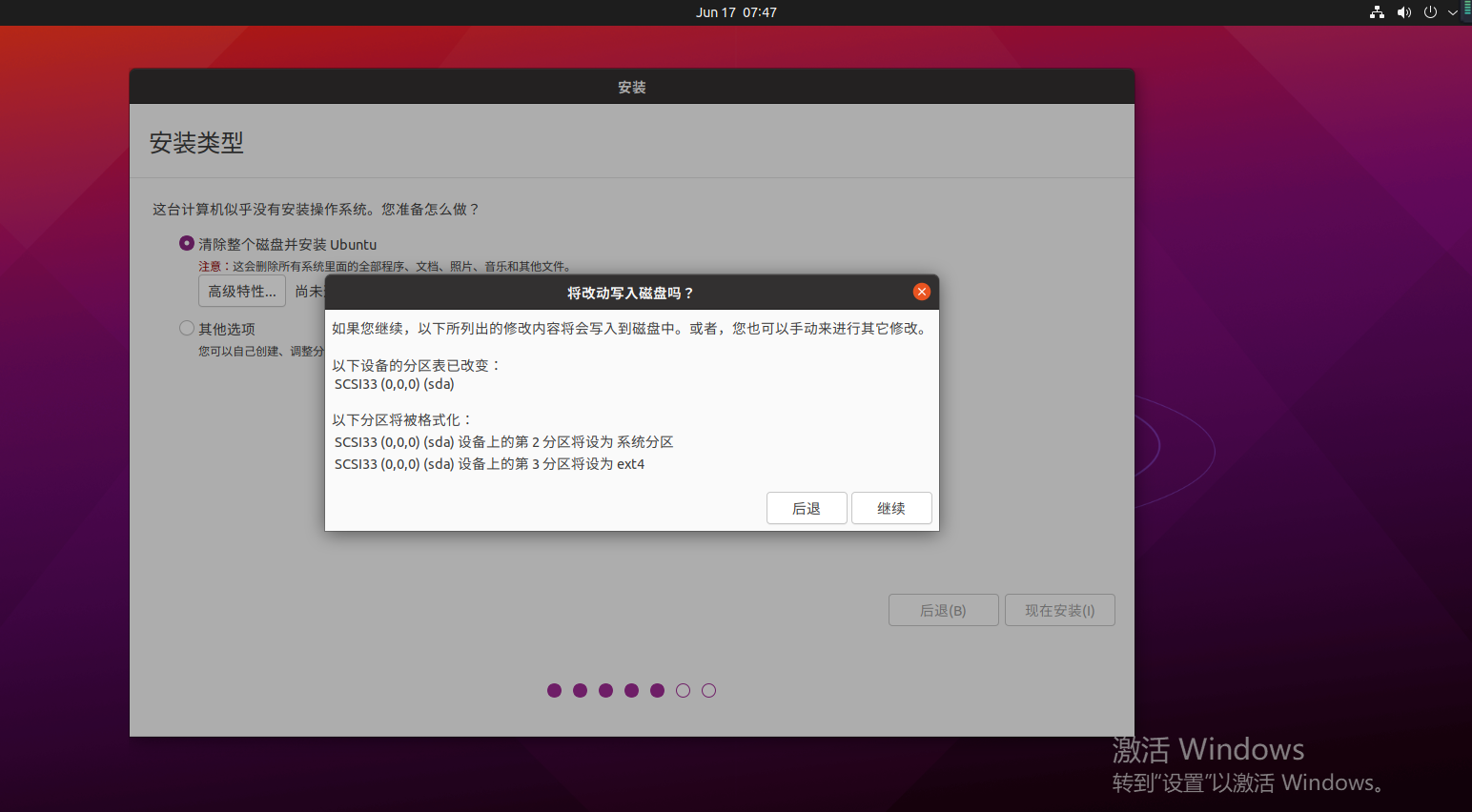Click the last hollow progress dot
The image size is (1472, 812).
click(708, 690)
